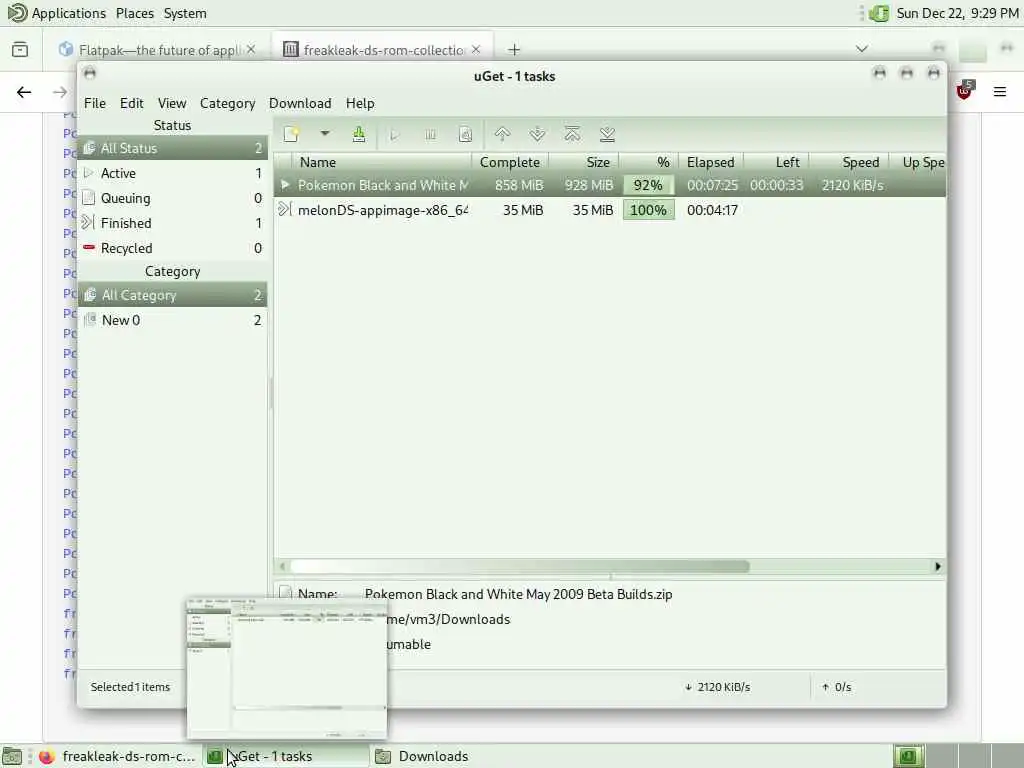Open a new browser tab with plus button
Image resolution: width=1024 pixels, height=768 pixels.
(x=514, y=50)
